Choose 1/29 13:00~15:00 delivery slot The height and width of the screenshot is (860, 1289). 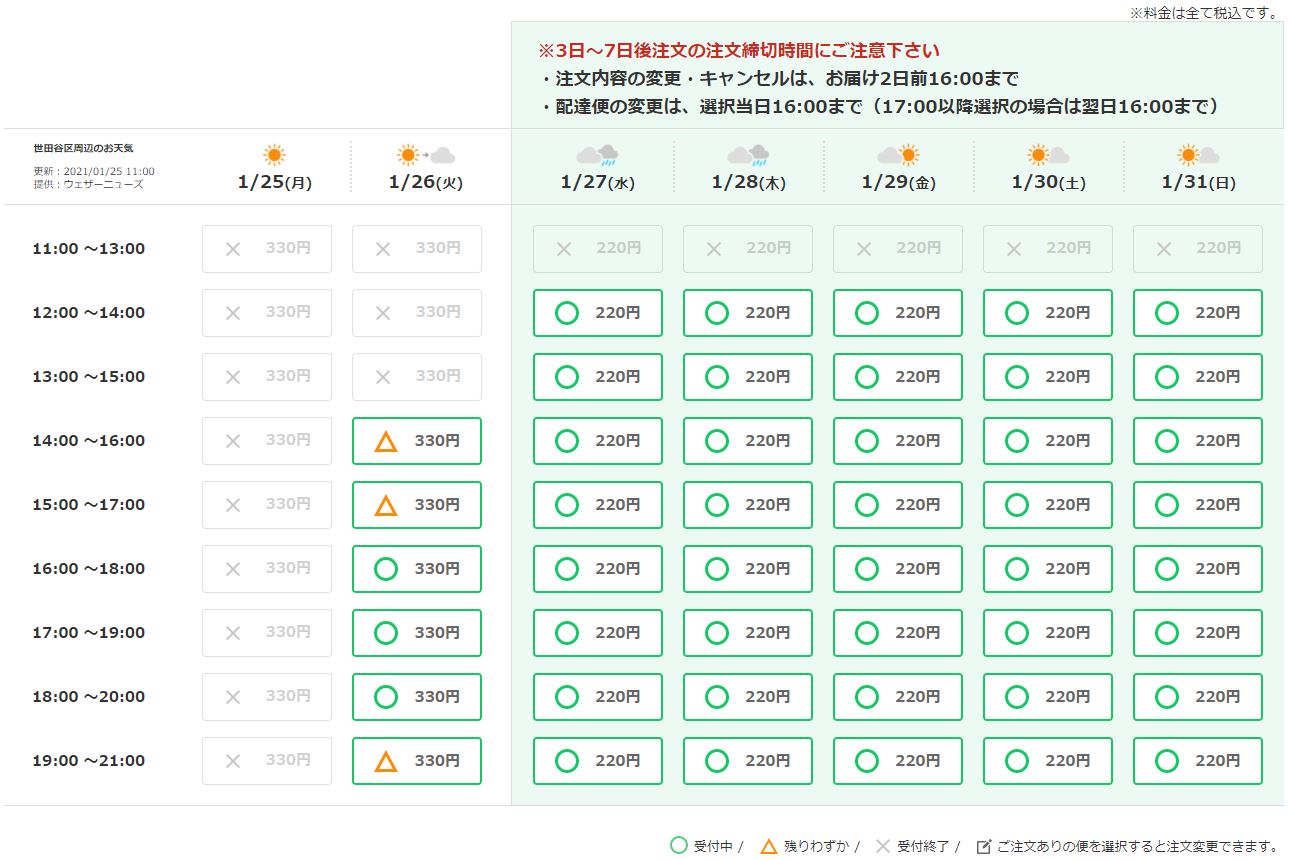click(x=898, y=377)
